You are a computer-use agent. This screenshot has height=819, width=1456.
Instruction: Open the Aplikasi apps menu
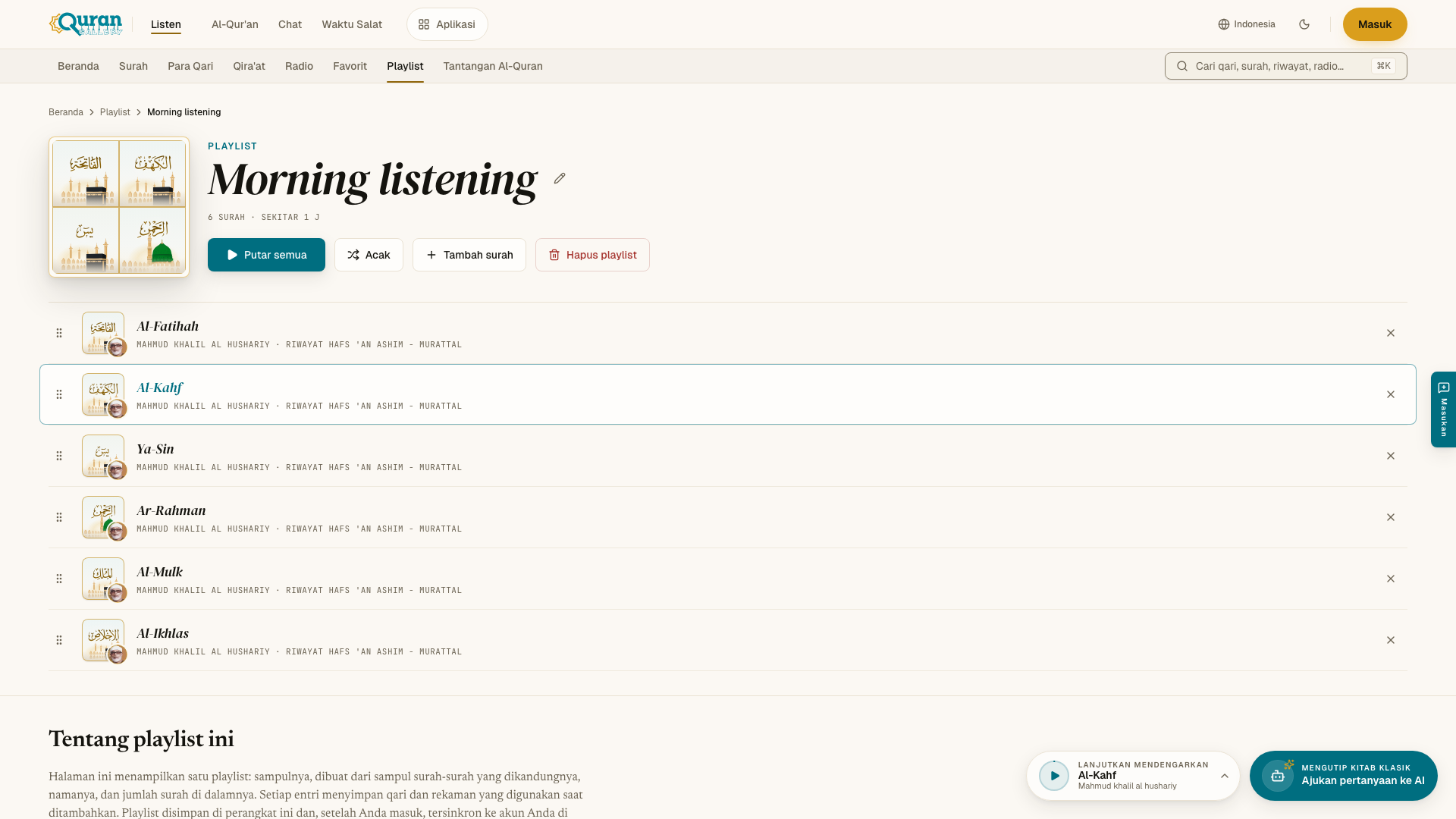(x=447, y=24)
